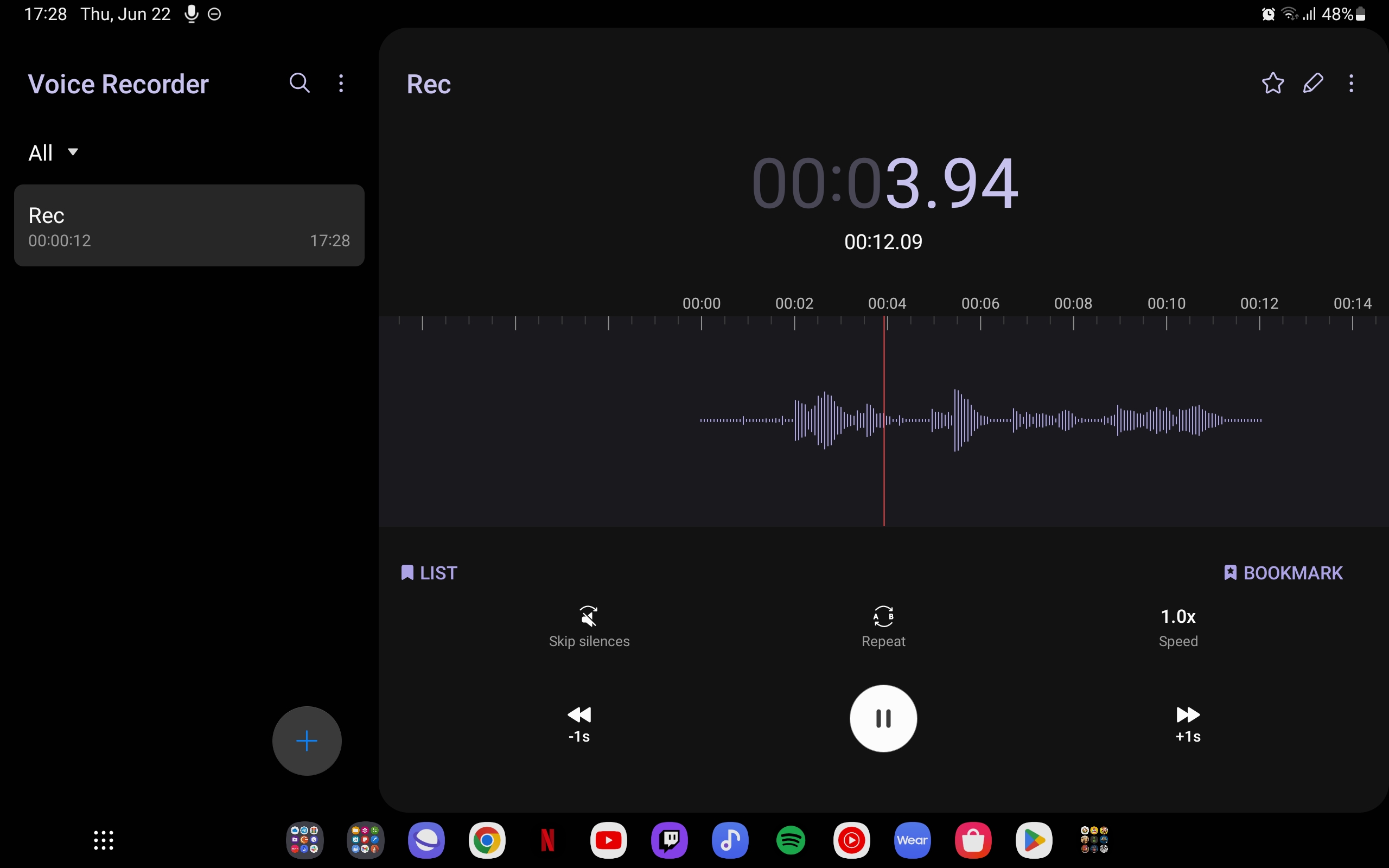Open Spotify from the taskbar

point(791,840)
